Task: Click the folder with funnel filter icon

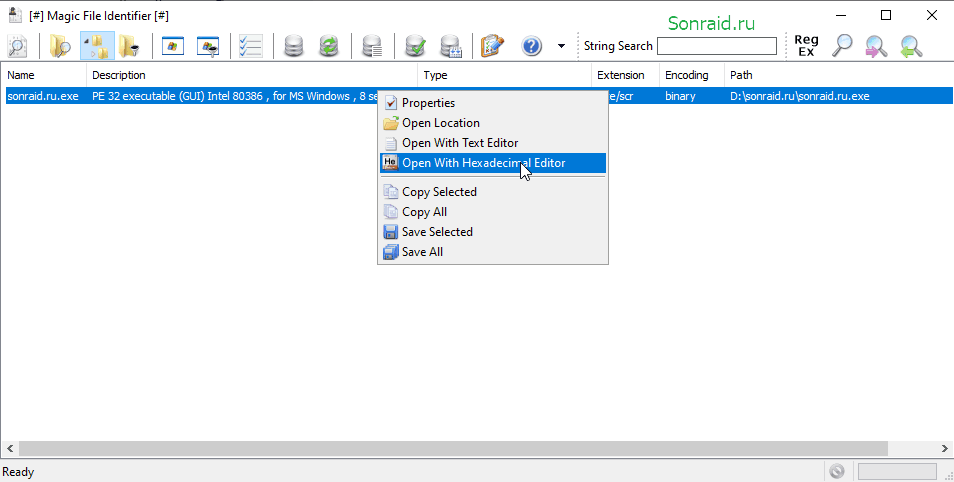Action: (129, 46)
